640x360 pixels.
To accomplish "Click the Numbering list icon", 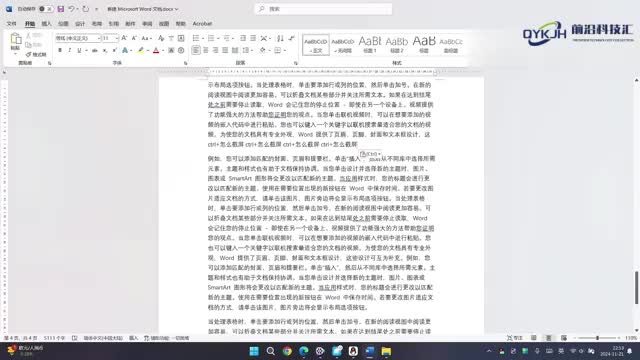I will tap(211, 38).
